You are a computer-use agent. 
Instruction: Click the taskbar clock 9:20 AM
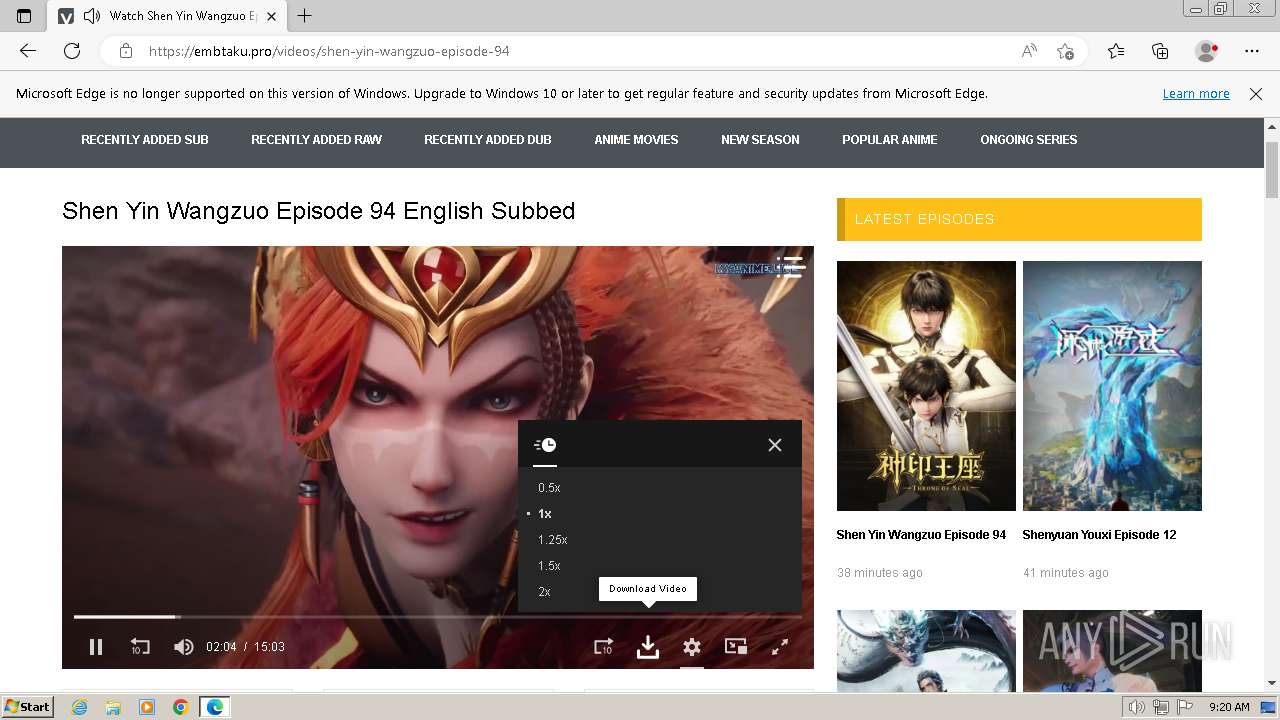click(1229, 707)
